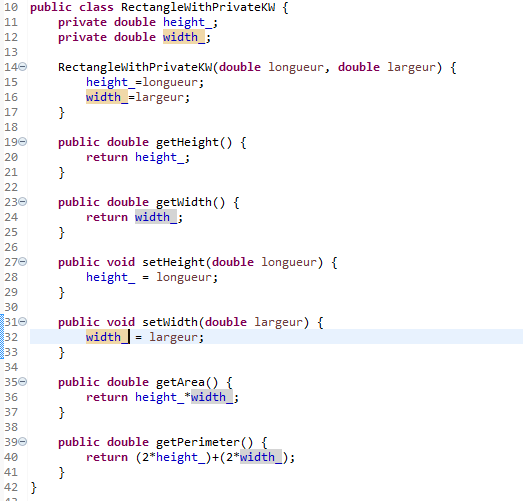This screenshot has height=501, width=523.
Task: Click the highlighted width_ on line 16
Action: pos(107,97)
